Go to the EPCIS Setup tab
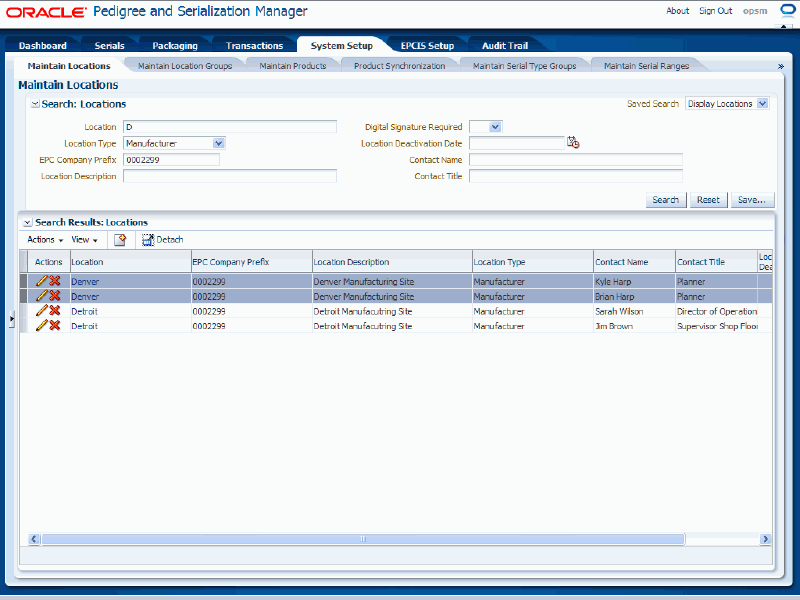 pos(427,45)
